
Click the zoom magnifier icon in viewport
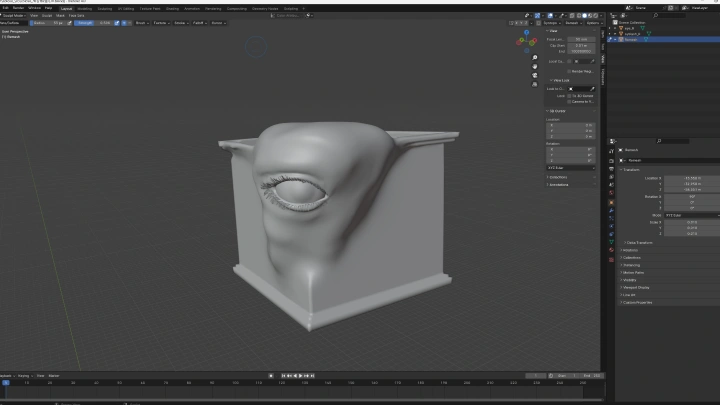[x=535, y=59]
